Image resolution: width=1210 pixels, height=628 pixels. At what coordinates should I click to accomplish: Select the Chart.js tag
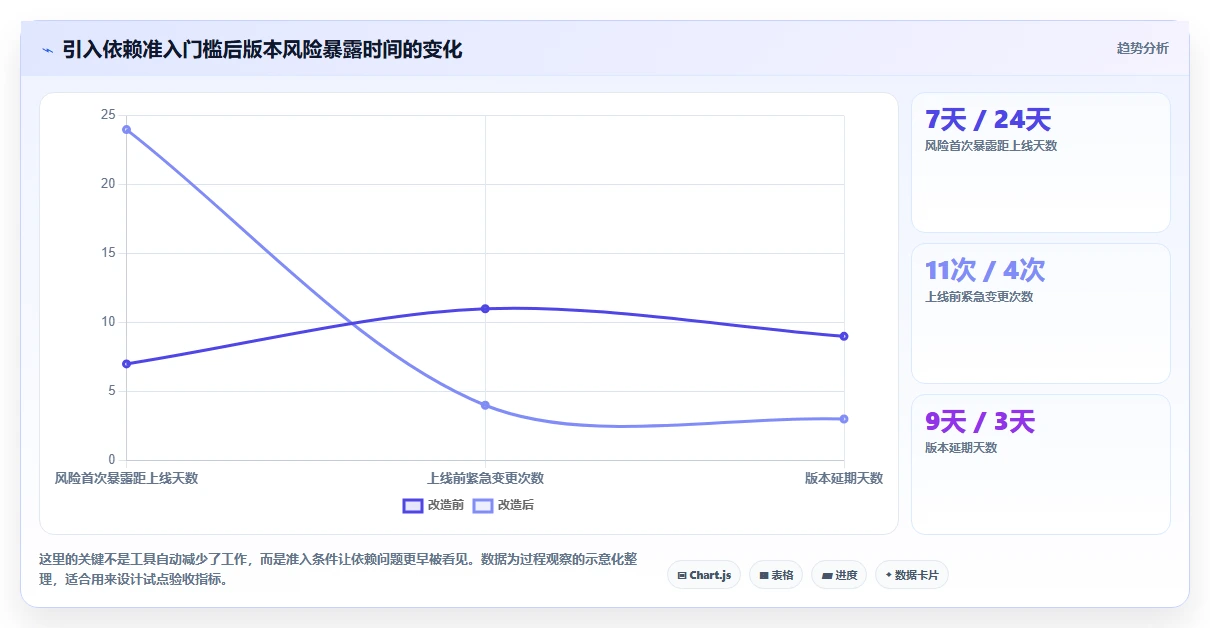[704, 575]
